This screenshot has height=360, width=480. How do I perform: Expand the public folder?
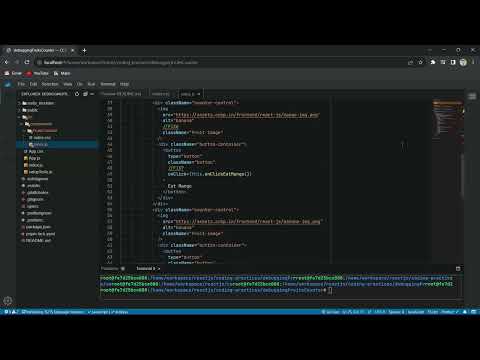pyautogui.click(x=30, y=110)
